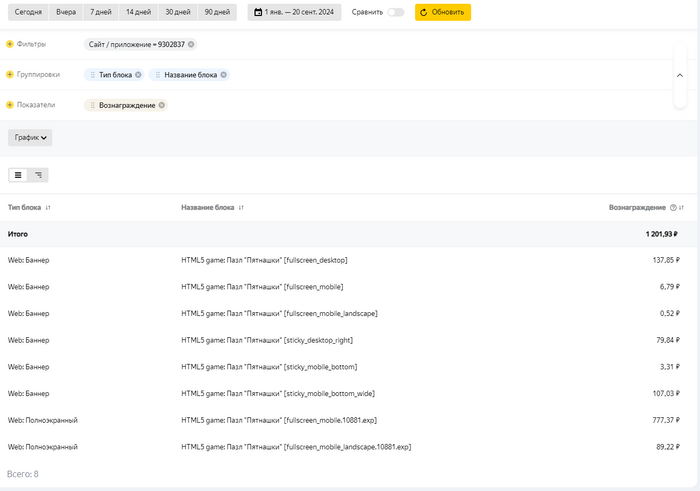Image resolution: width=700 pixels, height=491 pixels.
Task: Toggle the Сравнить compare switch
Action: 396,12
